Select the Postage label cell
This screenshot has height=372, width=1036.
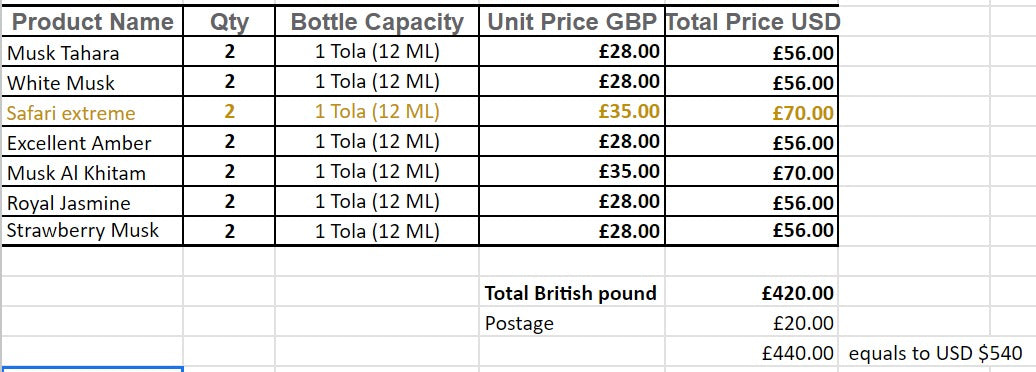pos(572,322)
